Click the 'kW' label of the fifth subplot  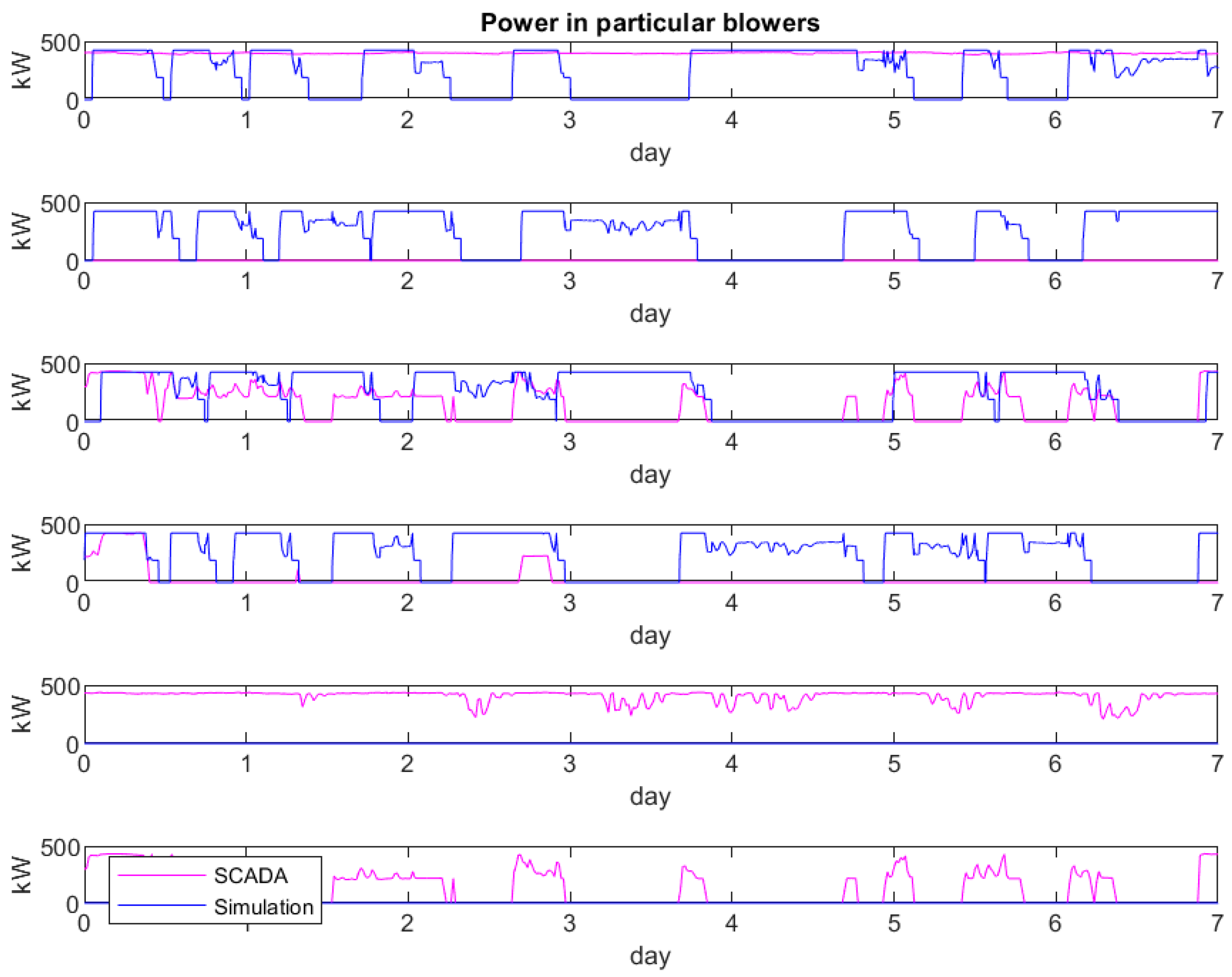(x=21, y=714)
